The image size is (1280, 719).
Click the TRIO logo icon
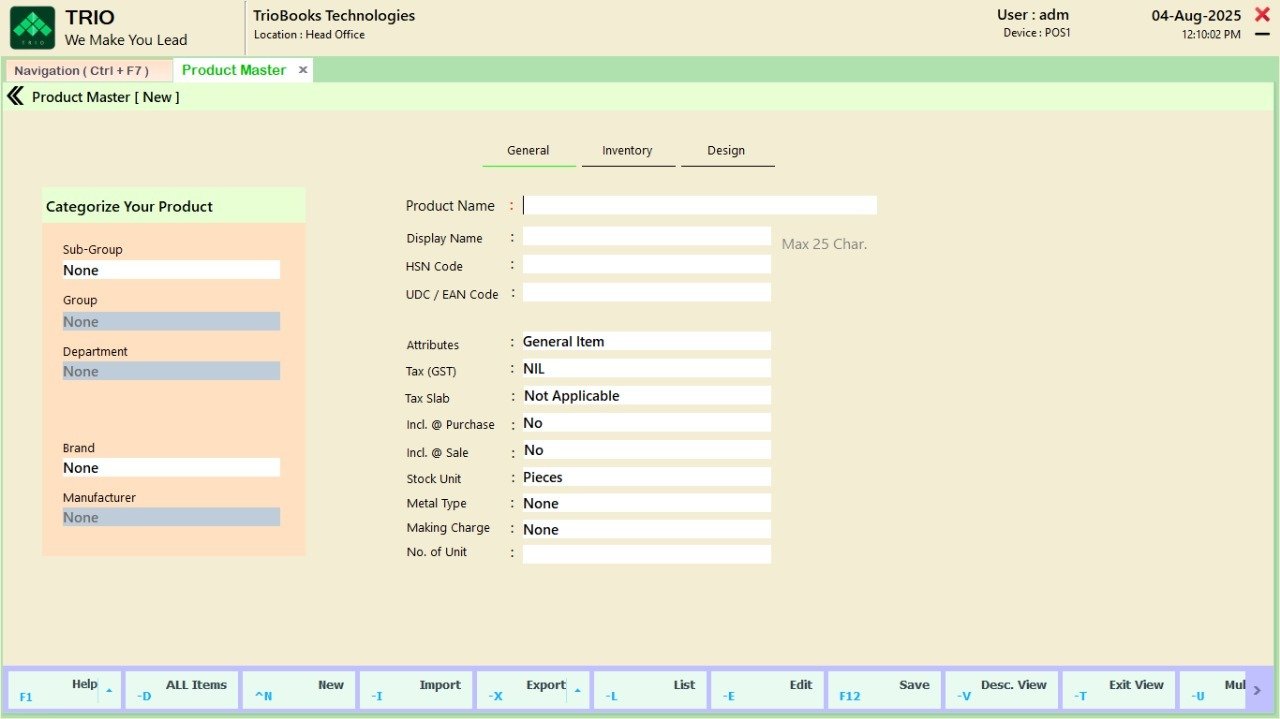pyautogui.click(x=32, y=28)
